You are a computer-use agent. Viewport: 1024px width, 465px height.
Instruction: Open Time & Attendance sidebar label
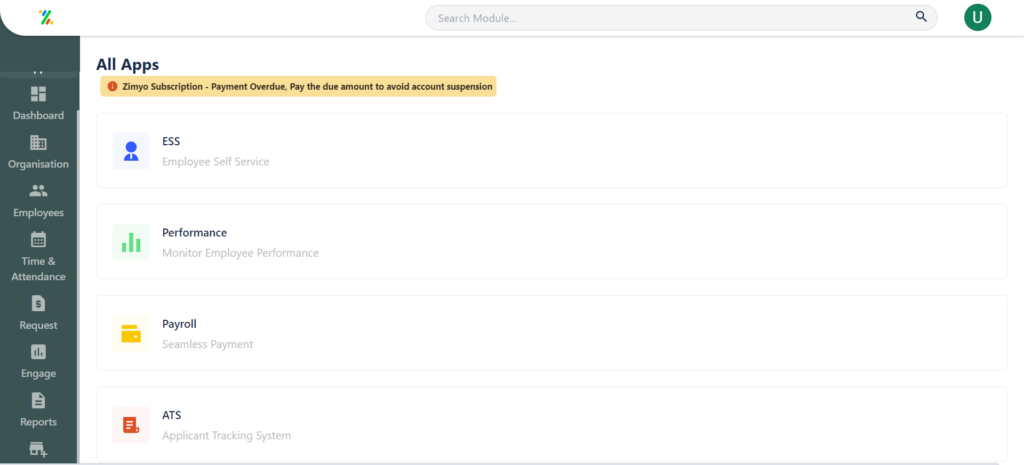[39, 269]
